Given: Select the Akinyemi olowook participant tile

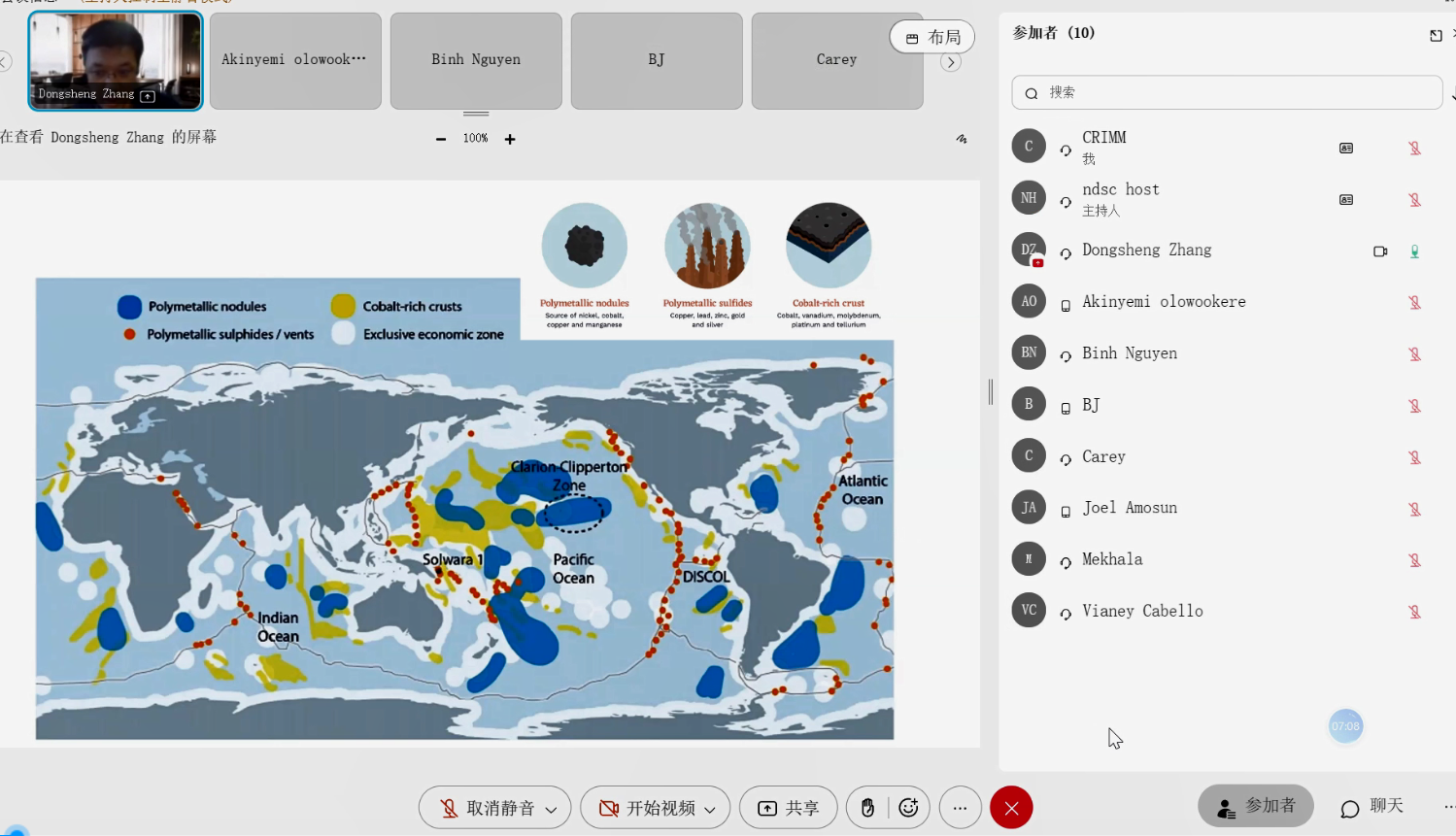Looking at the screenshot, I should point(295,60).
